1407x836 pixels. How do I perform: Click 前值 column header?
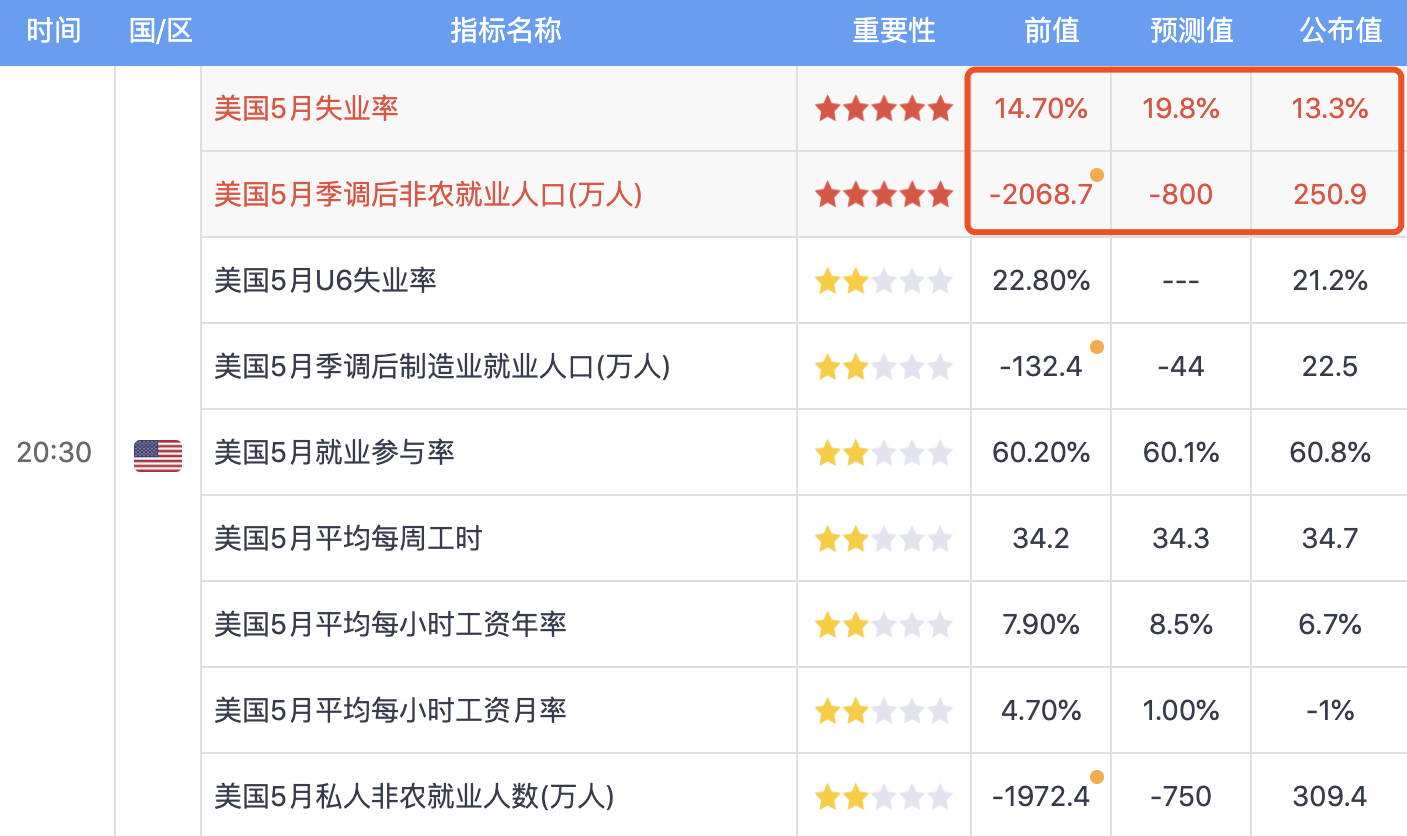tap(1051, 30)
